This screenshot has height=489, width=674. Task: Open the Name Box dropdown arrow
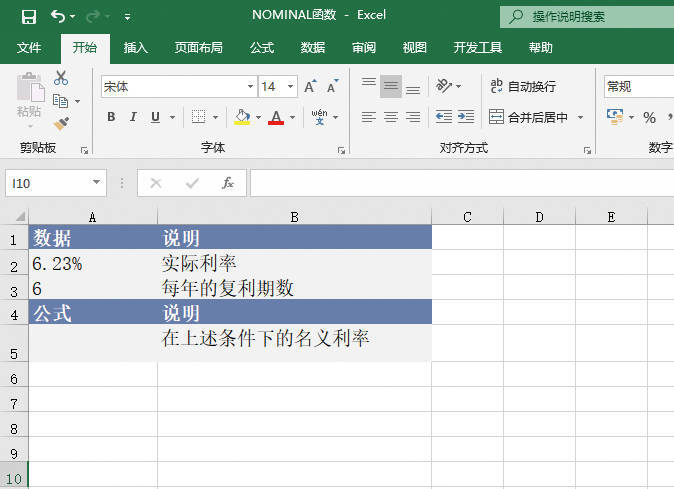pos(97,183)
